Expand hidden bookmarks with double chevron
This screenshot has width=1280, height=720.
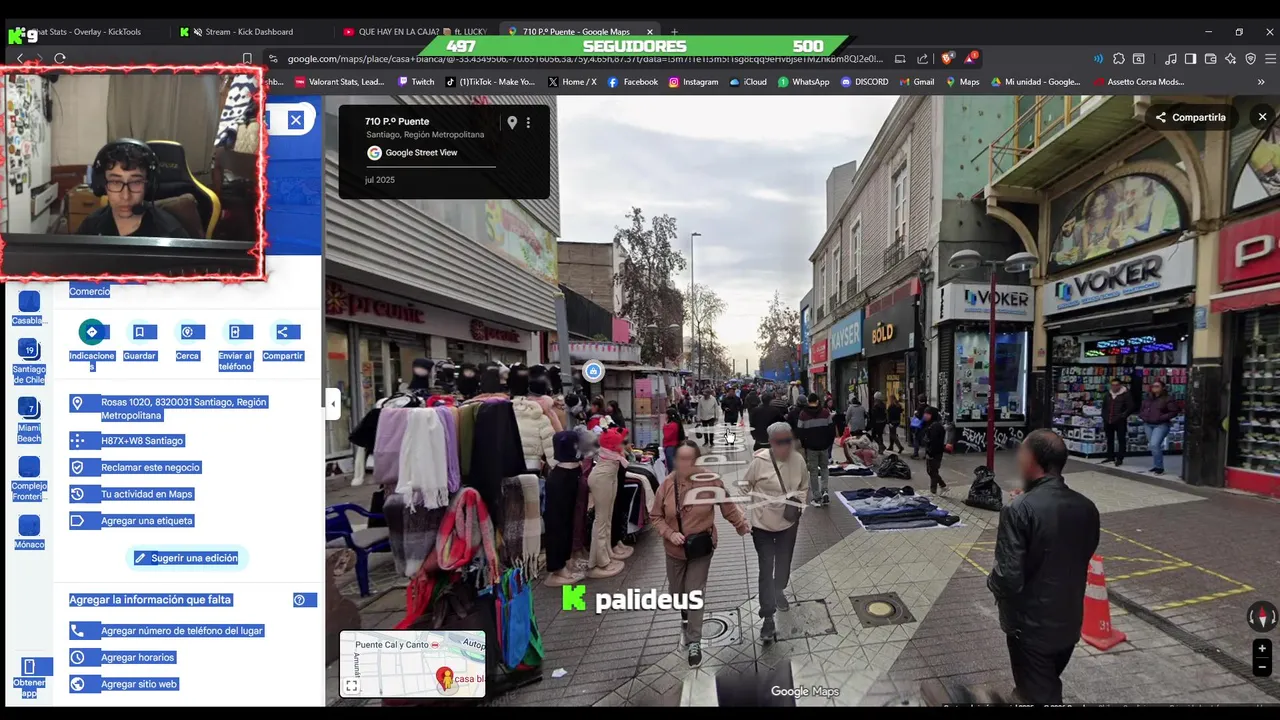pyautogui.click(x=1261, y=82)
